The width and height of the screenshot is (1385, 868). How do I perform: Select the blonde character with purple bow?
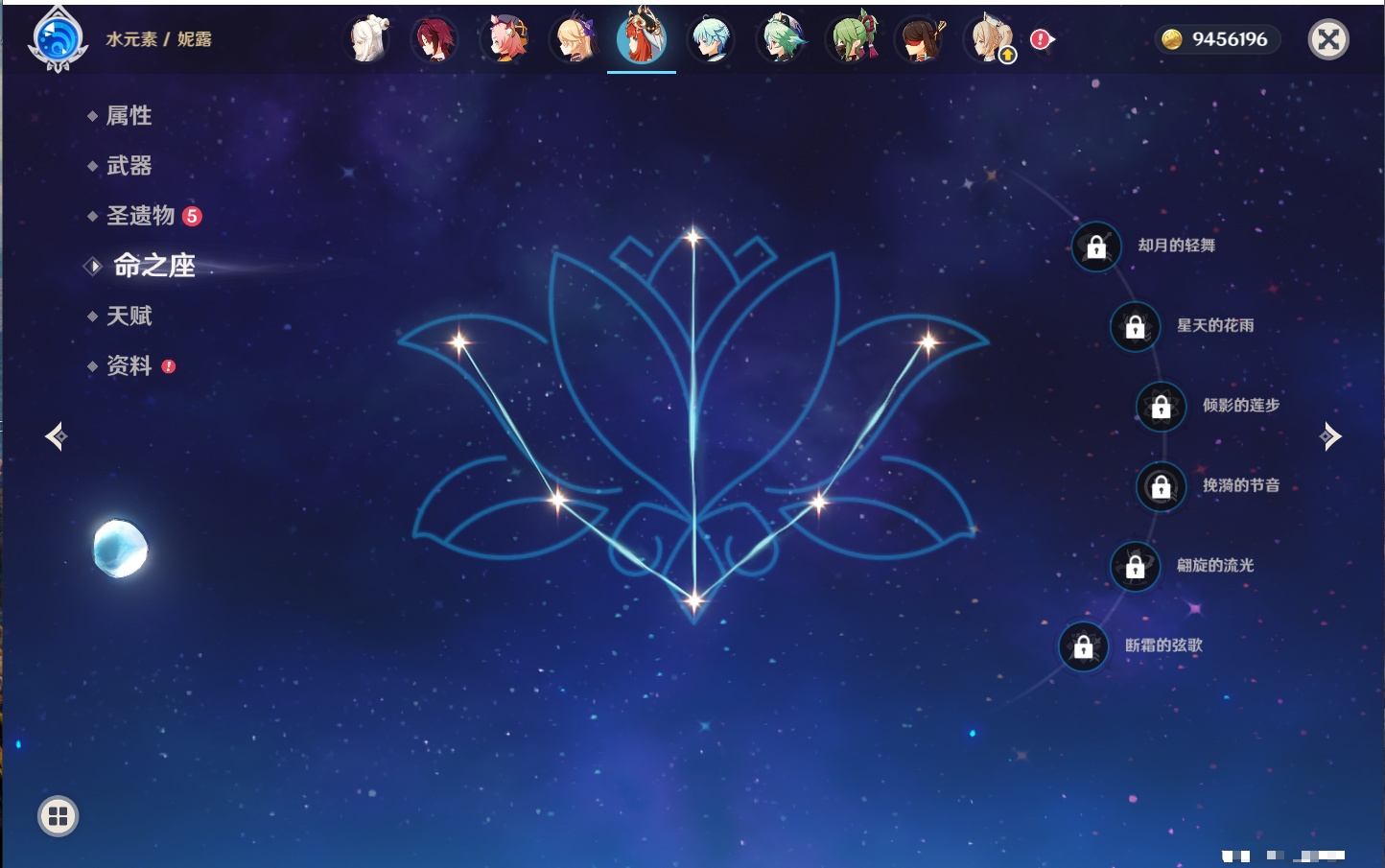575,39
